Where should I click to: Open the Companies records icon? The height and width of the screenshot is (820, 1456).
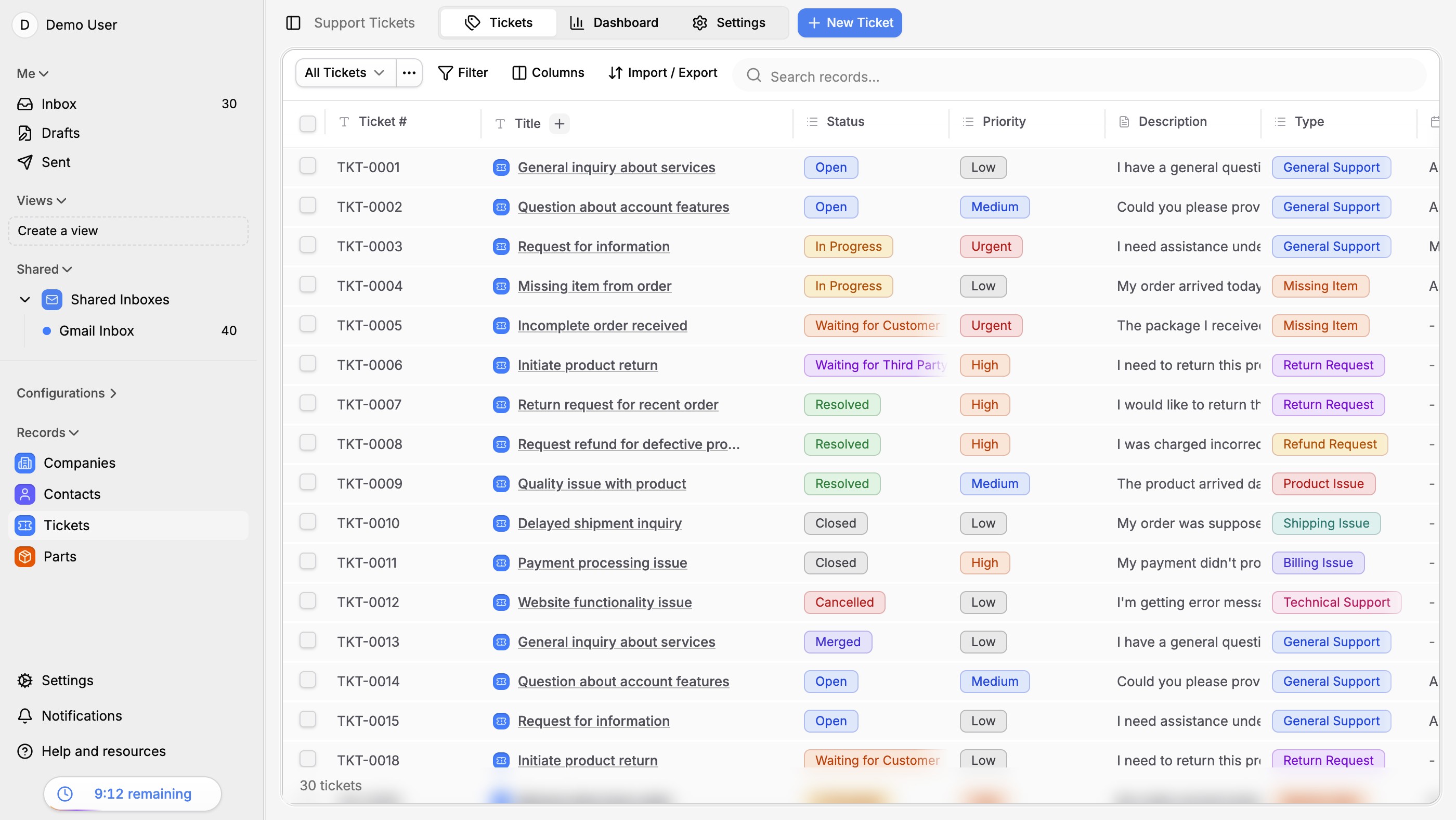pyautogui.click(x=25, y=463)
